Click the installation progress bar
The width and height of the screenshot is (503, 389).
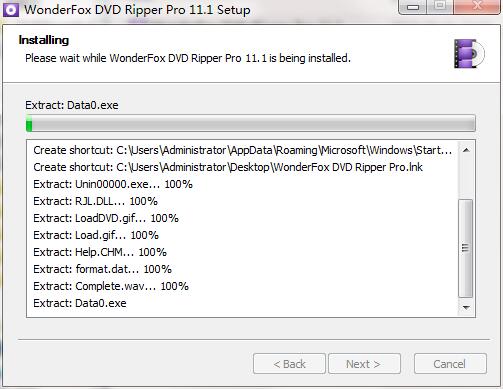[251, 123]
